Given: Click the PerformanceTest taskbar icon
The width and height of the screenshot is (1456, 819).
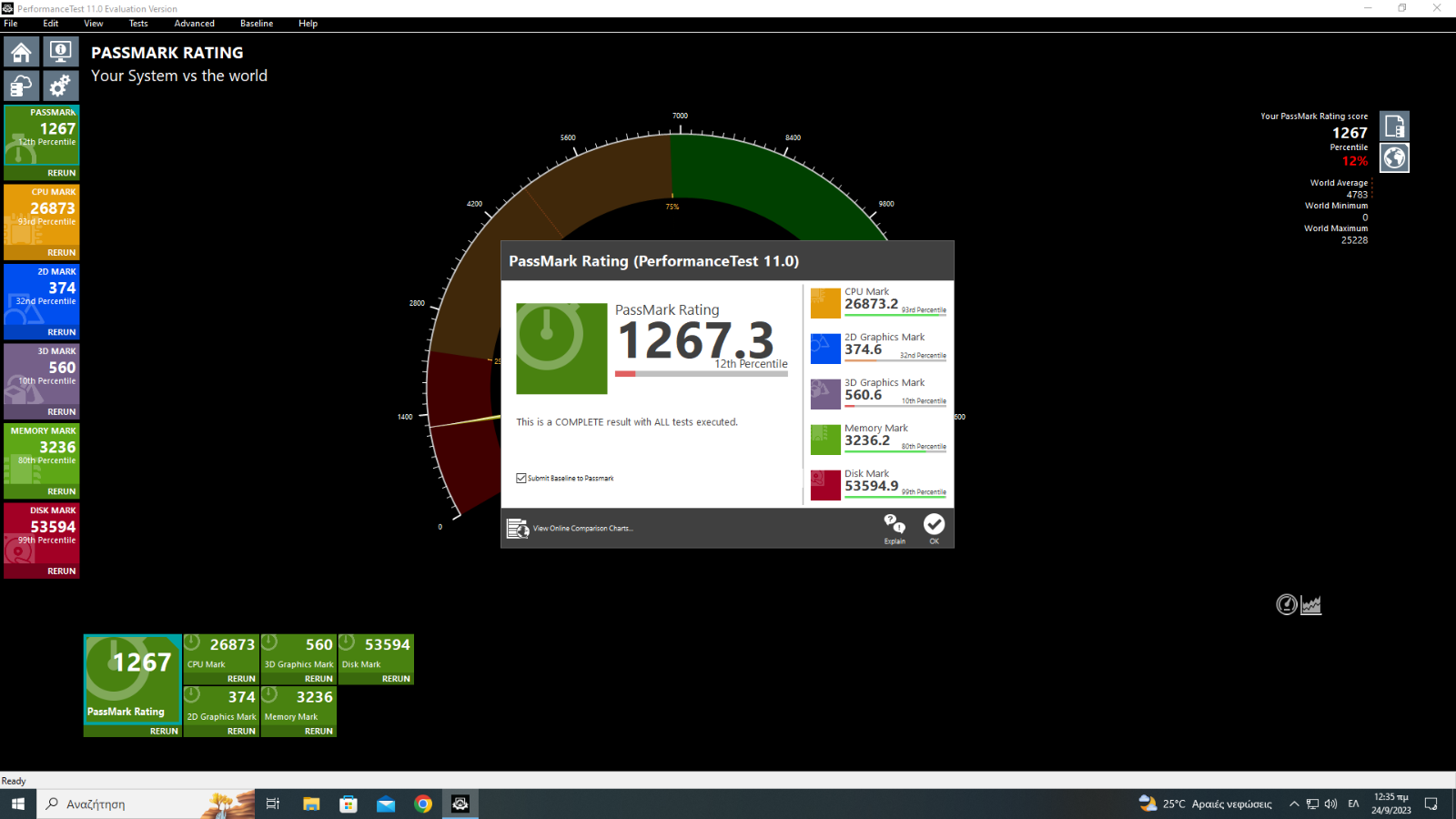Looking at the screenshot, I should tap(460, 804).
